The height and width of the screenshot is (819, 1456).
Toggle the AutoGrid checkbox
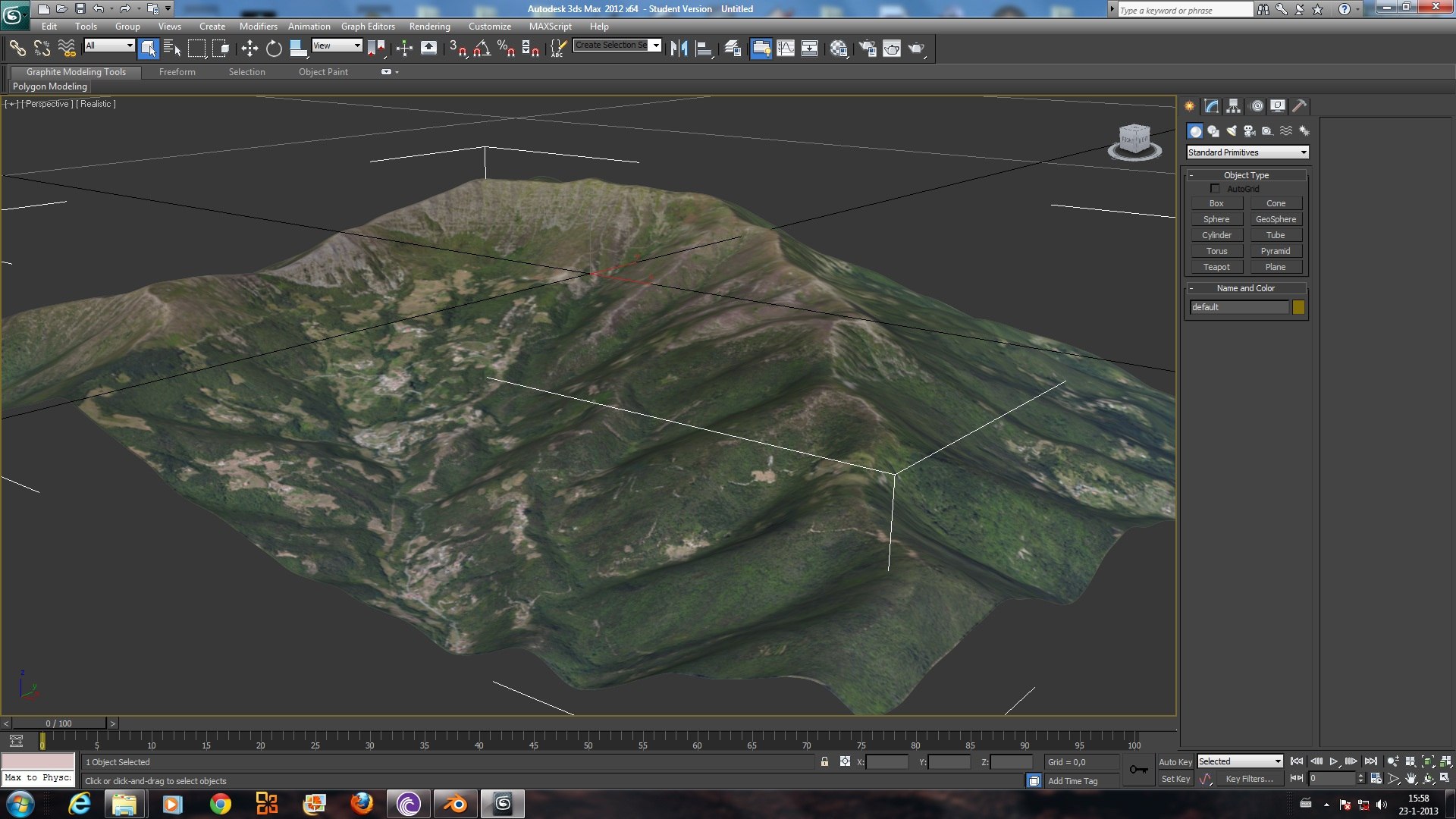point(1215,188)
